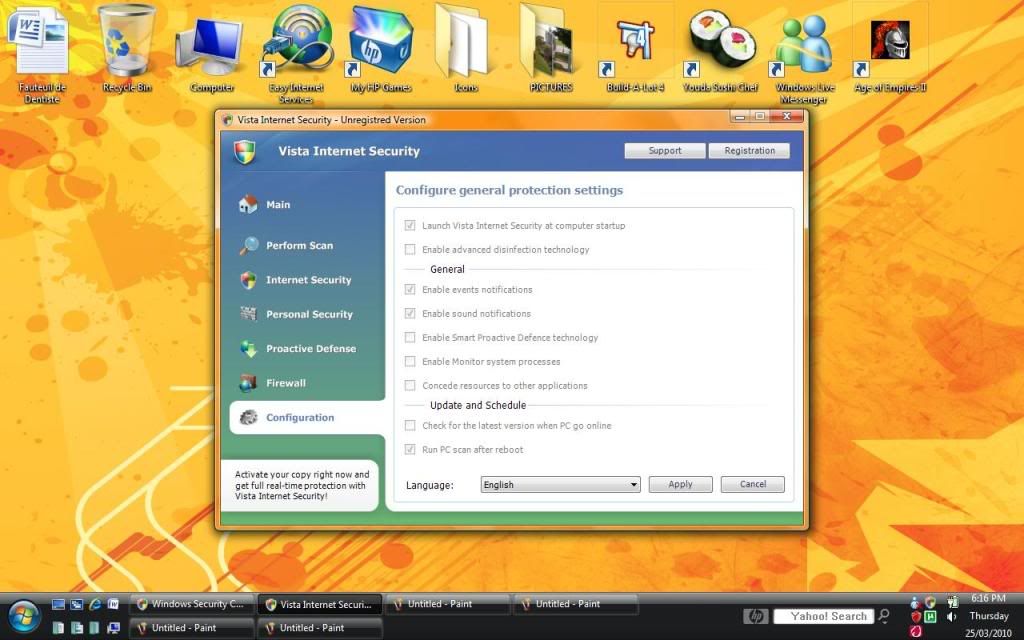Viewport: 1024px width, 640px height.
Task: Apply the configuration settings
Action: pyautogui.click(x=680, y=485)
